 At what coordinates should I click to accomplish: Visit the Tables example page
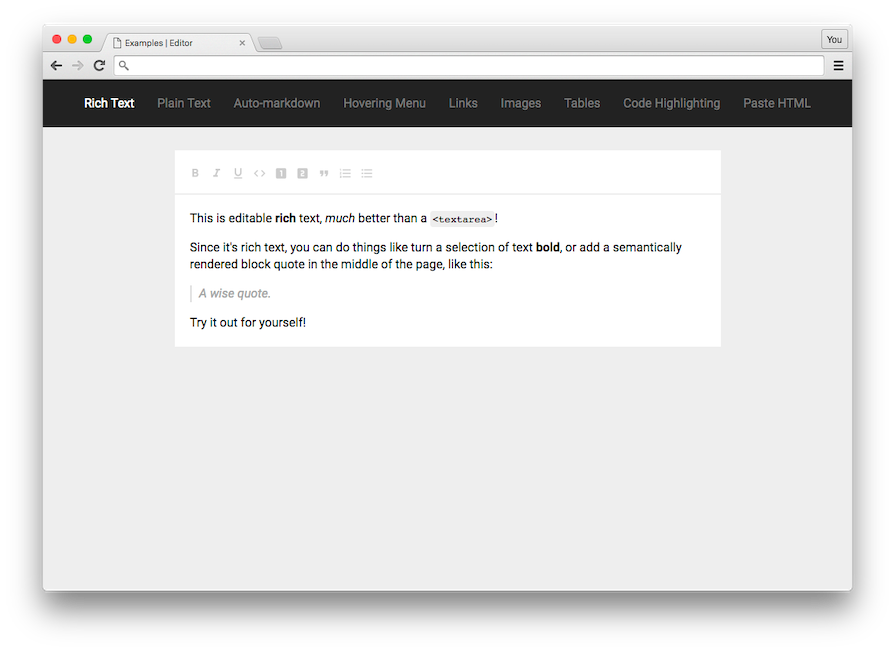[x=582, y=103]
